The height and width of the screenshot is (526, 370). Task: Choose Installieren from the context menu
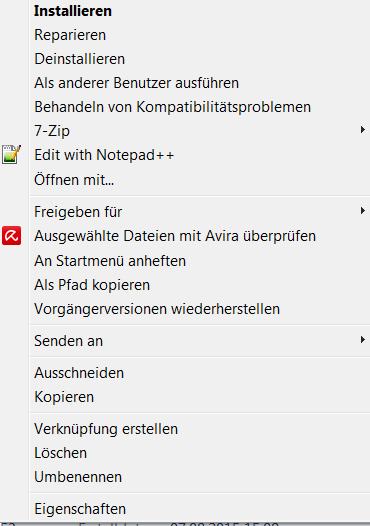pos(73,11)
